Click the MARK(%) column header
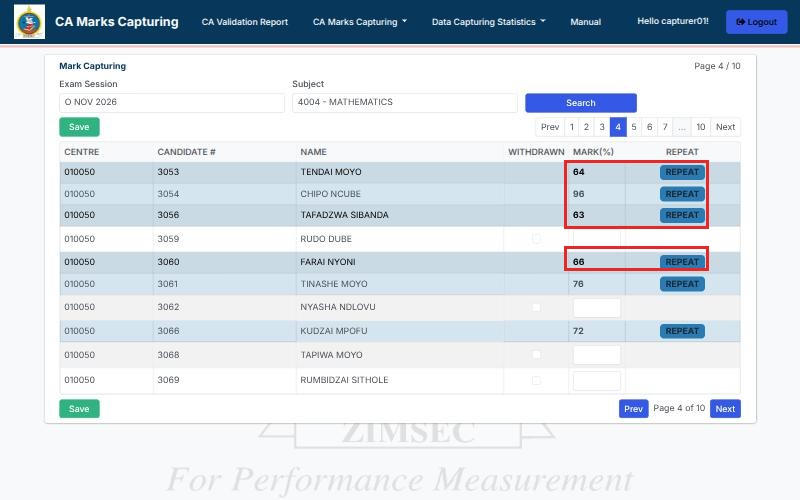The width and height of the screenshot is (800, 500). coord(593,152)
